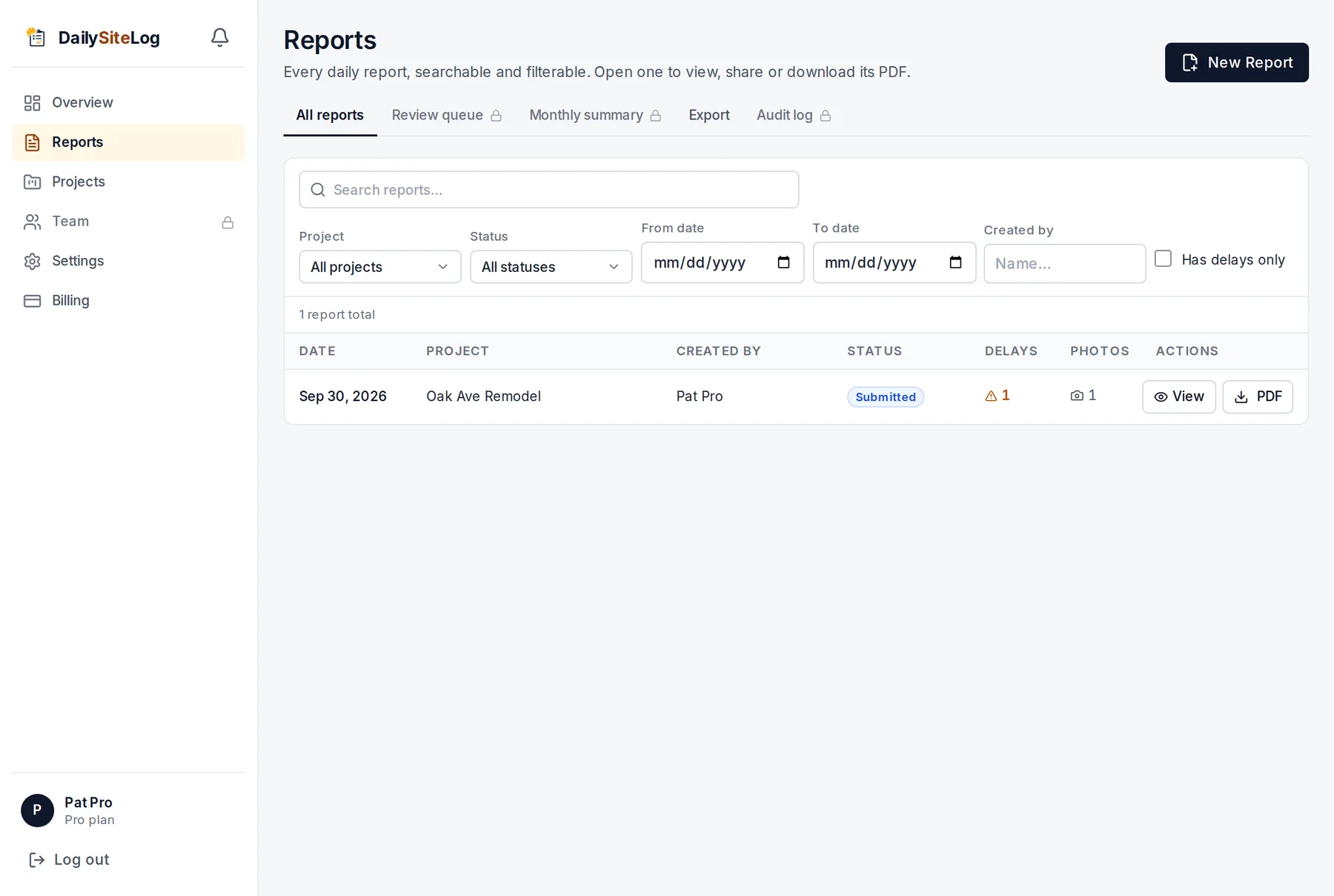Click the Created by name field
The image size is (1334, 896).
(1064, 264)
